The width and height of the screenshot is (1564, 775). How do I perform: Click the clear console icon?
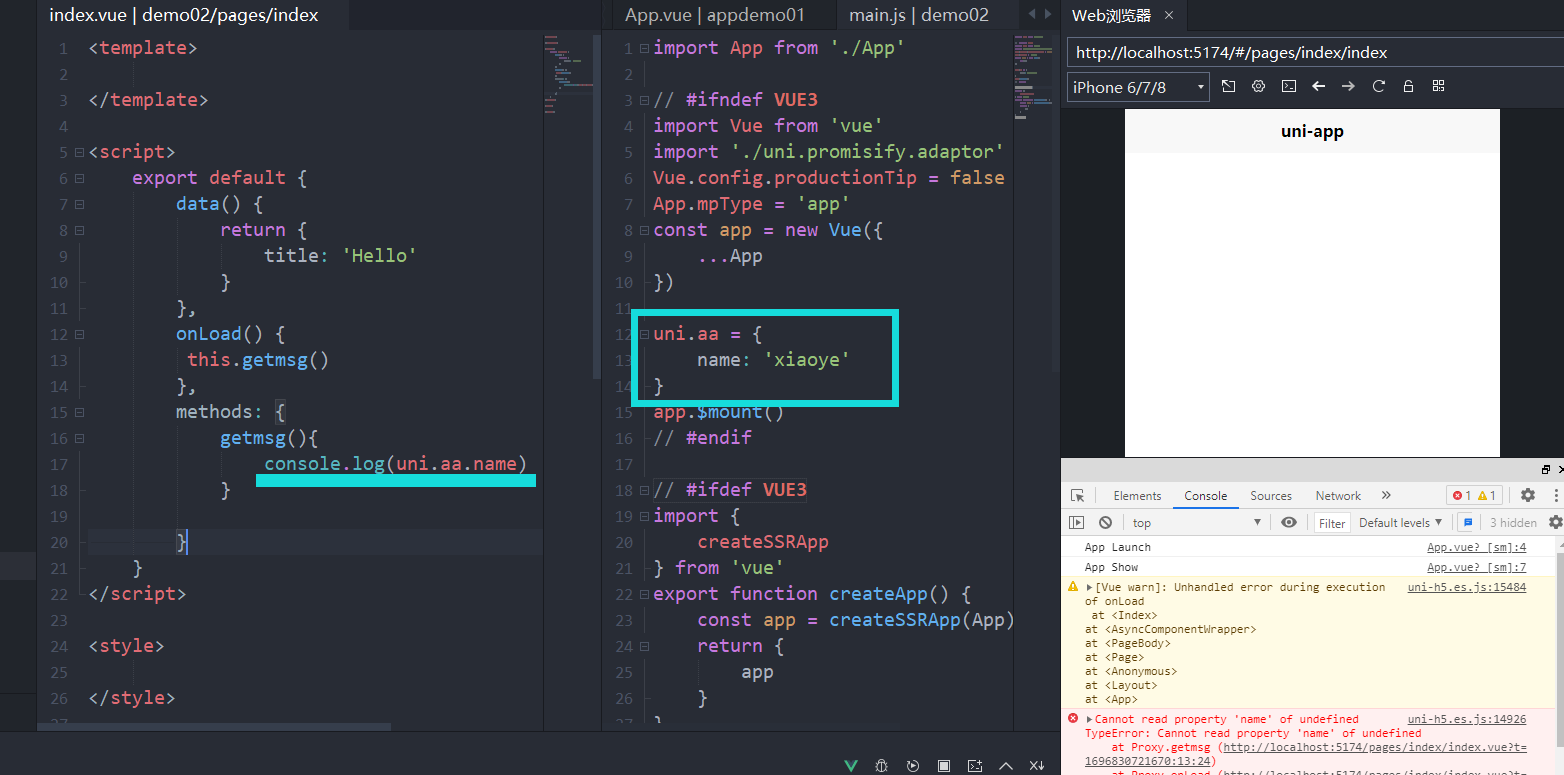tap(1105, 522)
